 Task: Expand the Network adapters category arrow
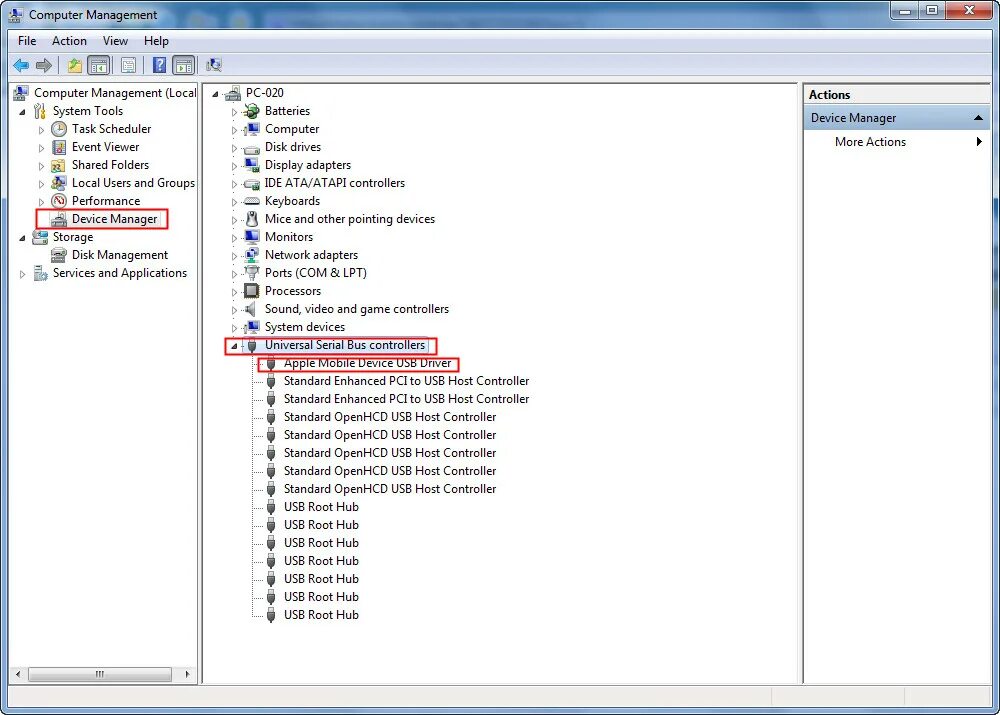pos(234,256)
